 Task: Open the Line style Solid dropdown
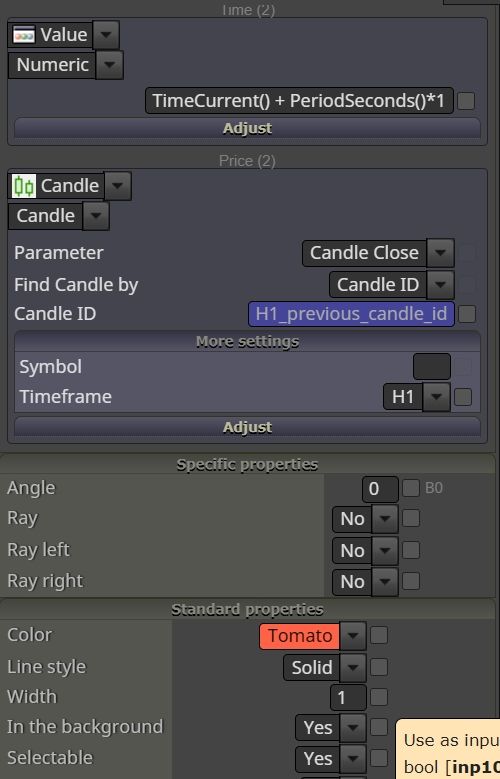(x=352, y=667)
